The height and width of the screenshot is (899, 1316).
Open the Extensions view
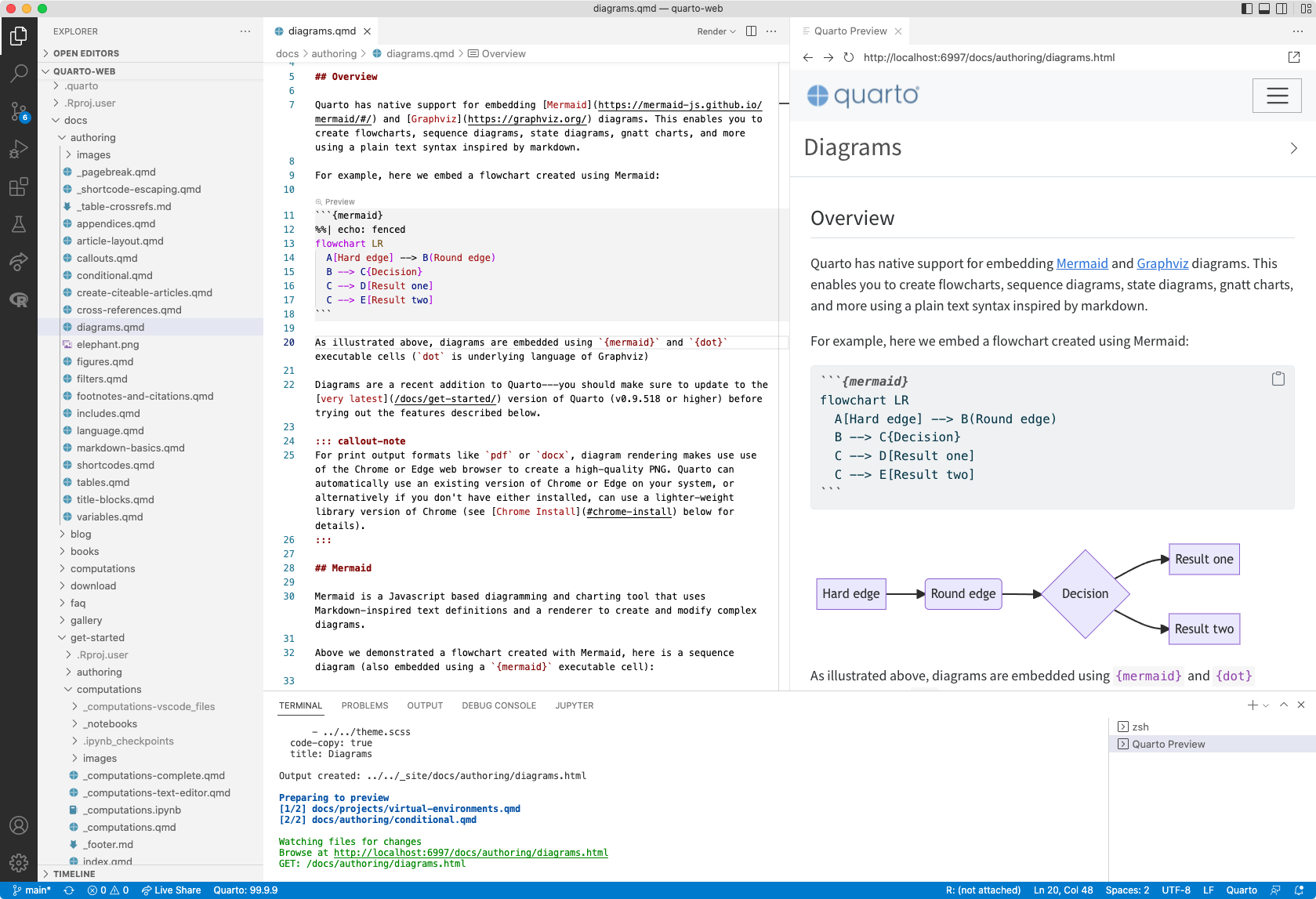tap(19, 187)
